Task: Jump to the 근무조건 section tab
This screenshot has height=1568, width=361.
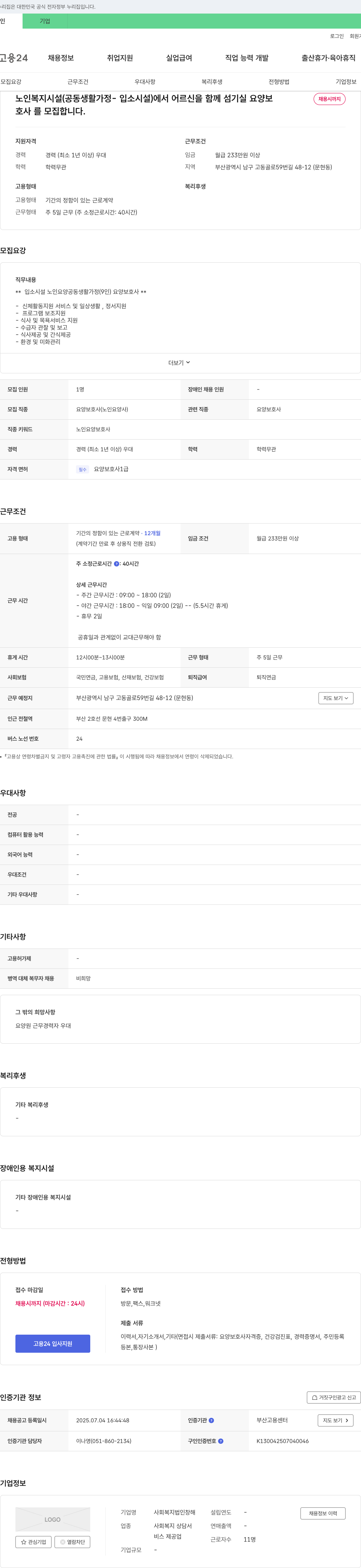Action: (78, 82)
